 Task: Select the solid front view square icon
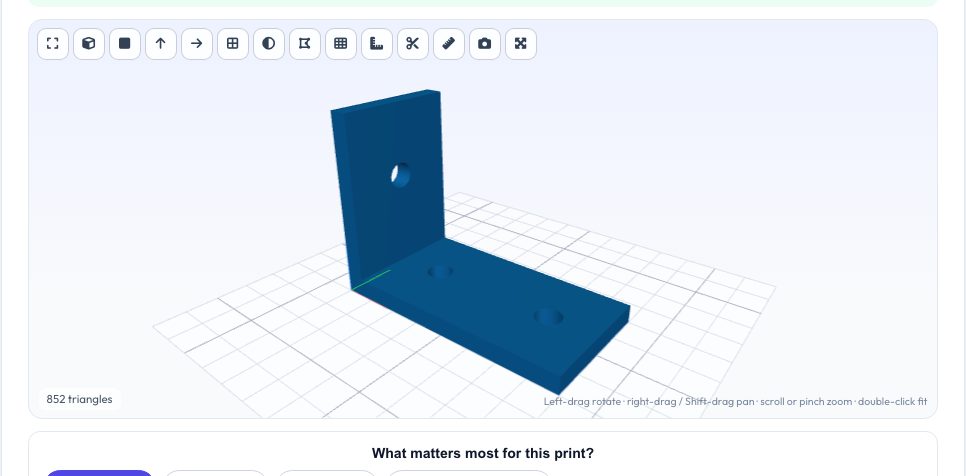(x=125, y=44)
